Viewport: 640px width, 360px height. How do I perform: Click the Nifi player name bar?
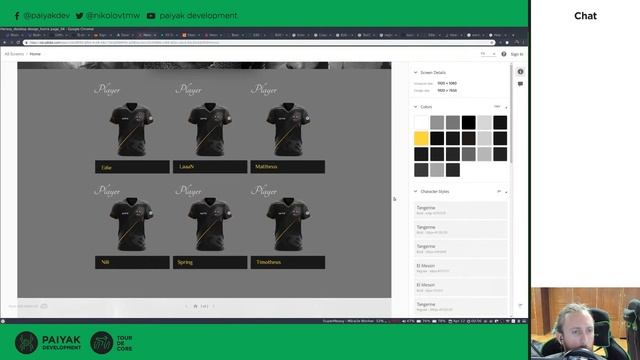click(x=132, y=262)
